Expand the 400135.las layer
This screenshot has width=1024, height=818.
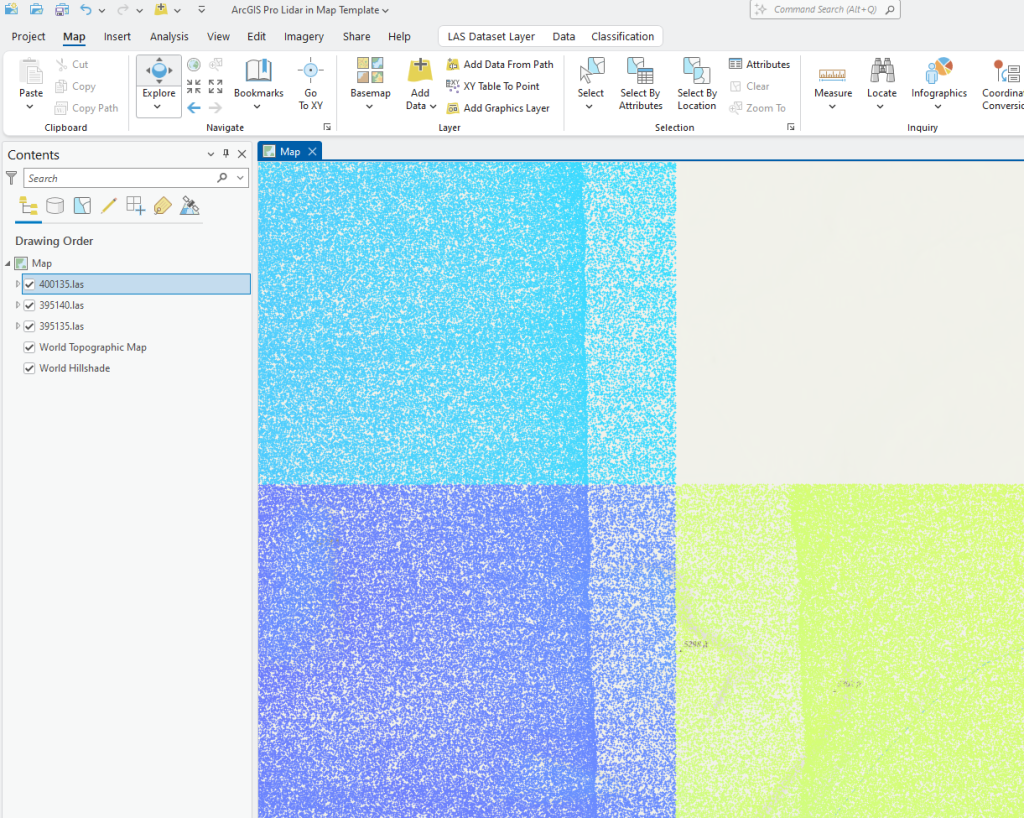(17, 284)
